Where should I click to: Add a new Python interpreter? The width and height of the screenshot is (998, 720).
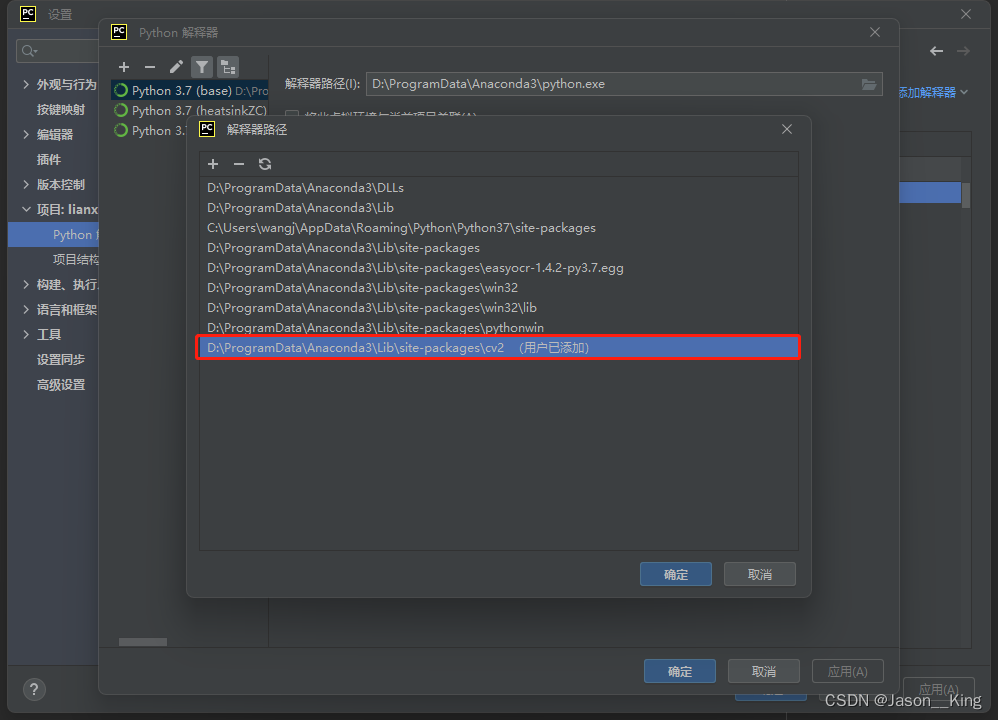tap(124, 67)
